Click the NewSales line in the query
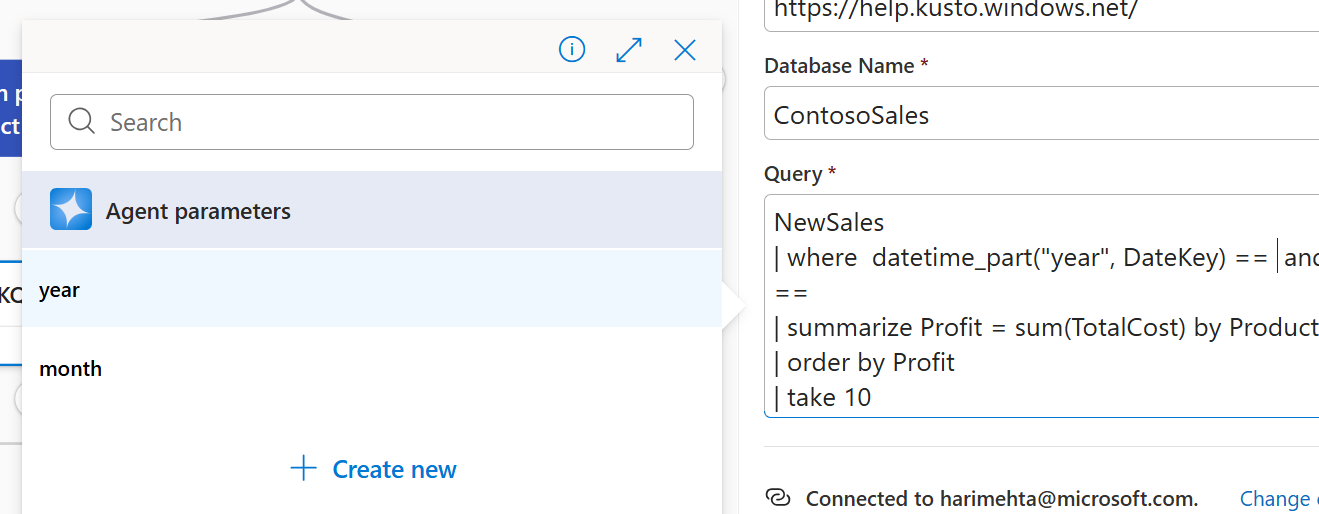The height and width of the screenshot is (514, 1319). 829,221
